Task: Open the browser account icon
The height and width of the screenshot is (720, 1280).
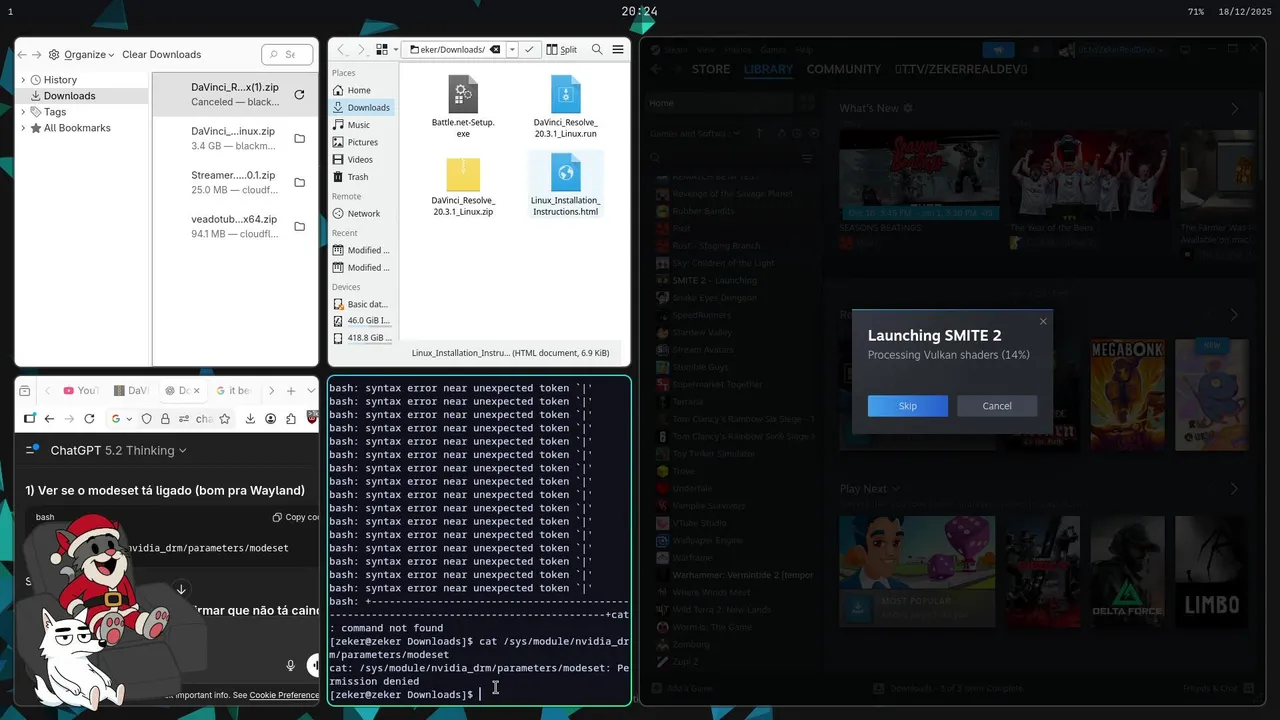Action: (x=271, y=419)
